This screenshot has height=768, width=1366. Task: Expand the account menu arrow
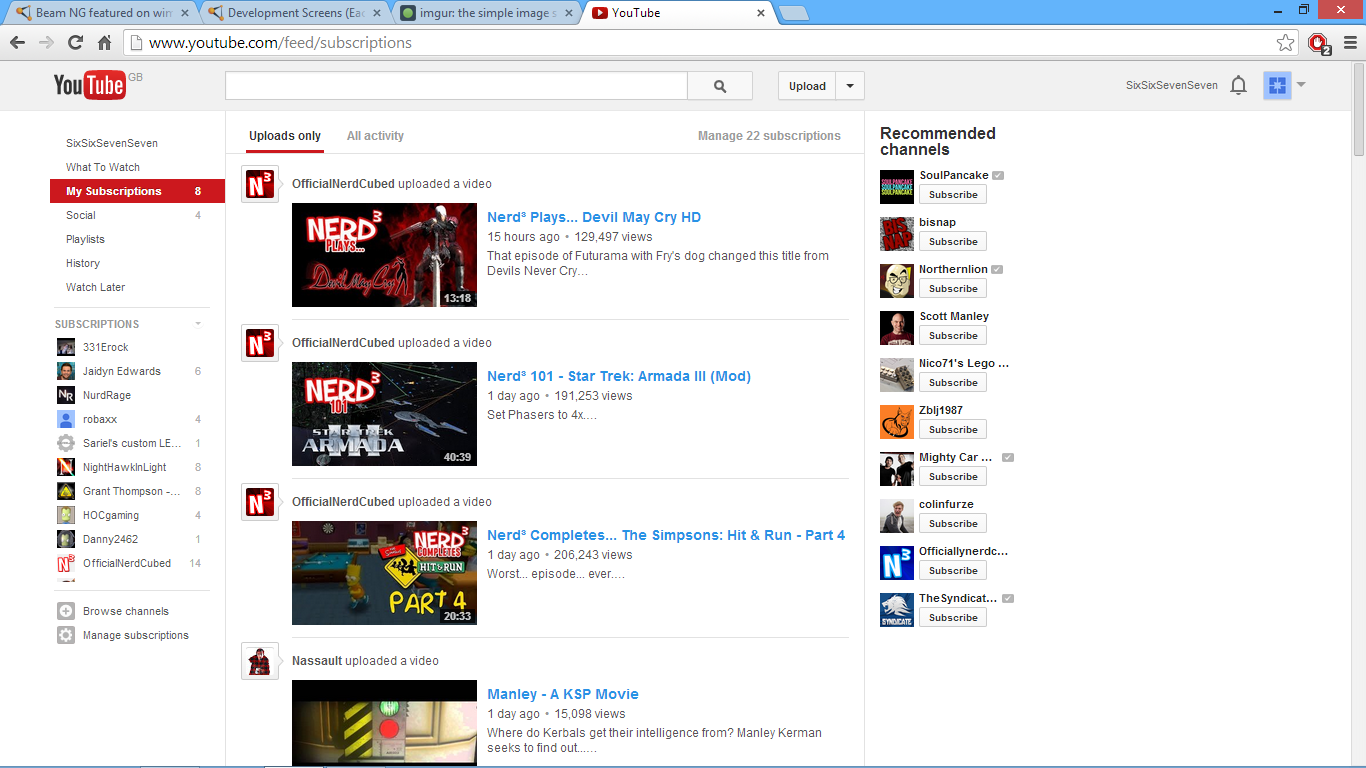[1301, 85]
